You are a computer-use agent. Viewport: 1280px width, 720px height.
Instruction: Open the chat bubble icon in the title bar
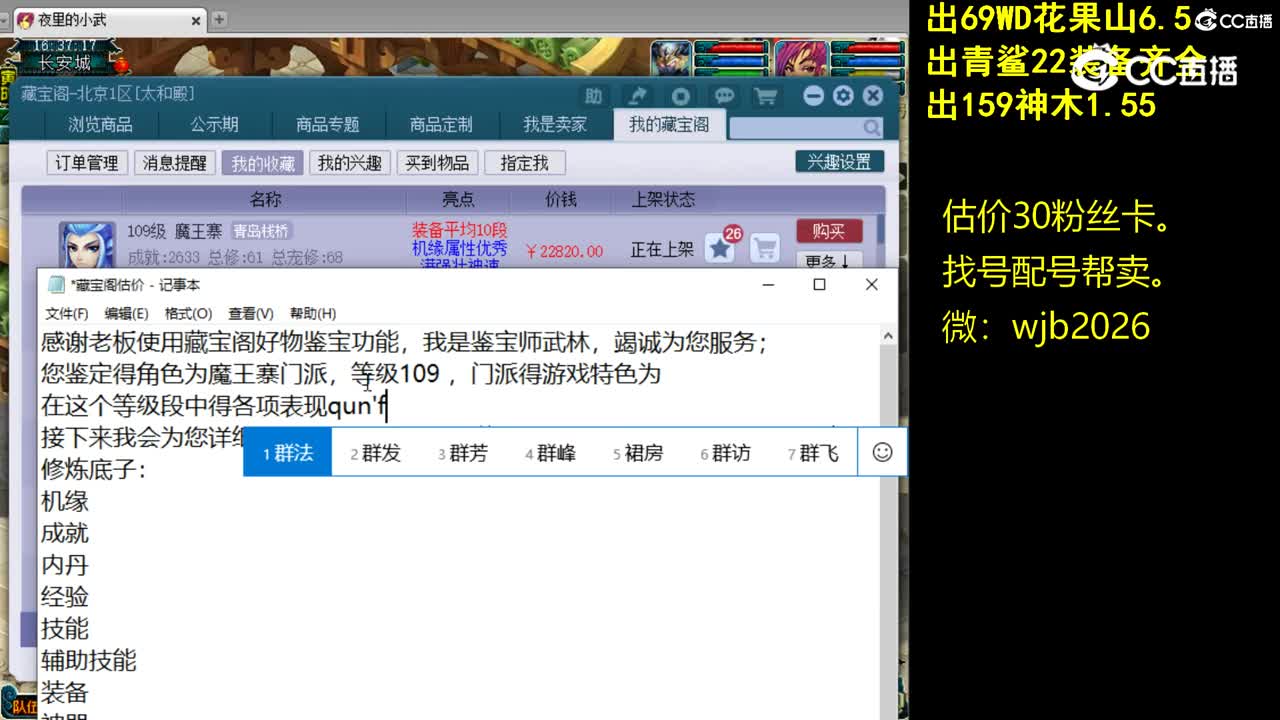click(724, 96)
